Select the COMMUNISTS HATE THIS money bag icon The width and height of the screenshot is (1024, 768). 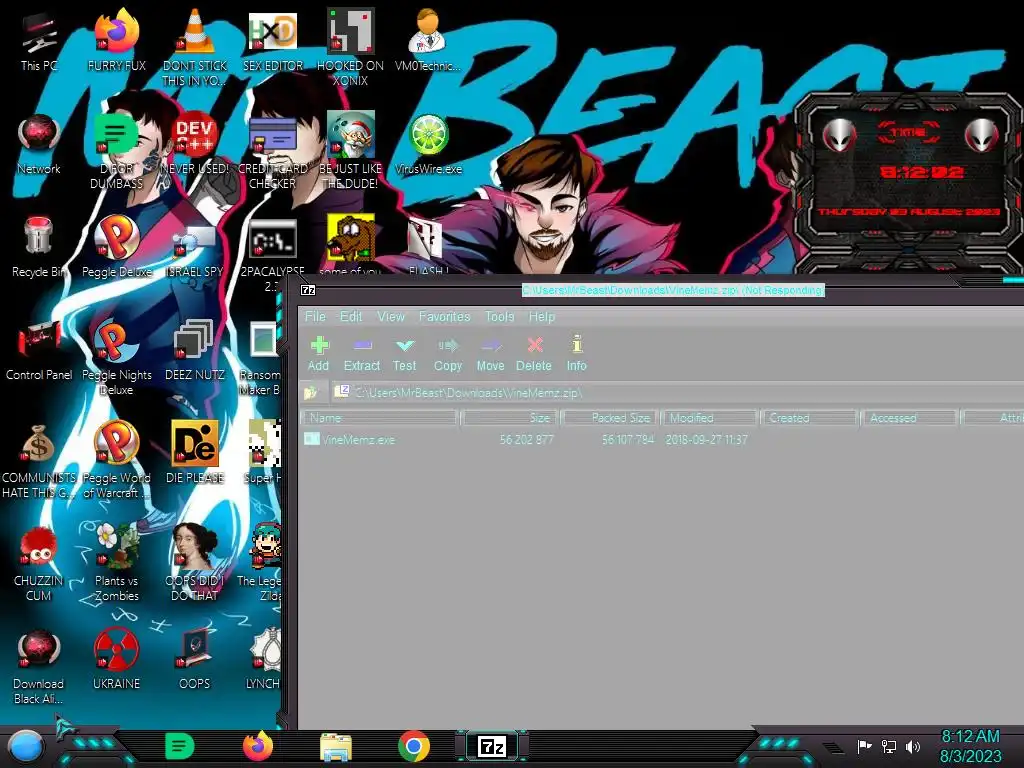coord(39,460)
